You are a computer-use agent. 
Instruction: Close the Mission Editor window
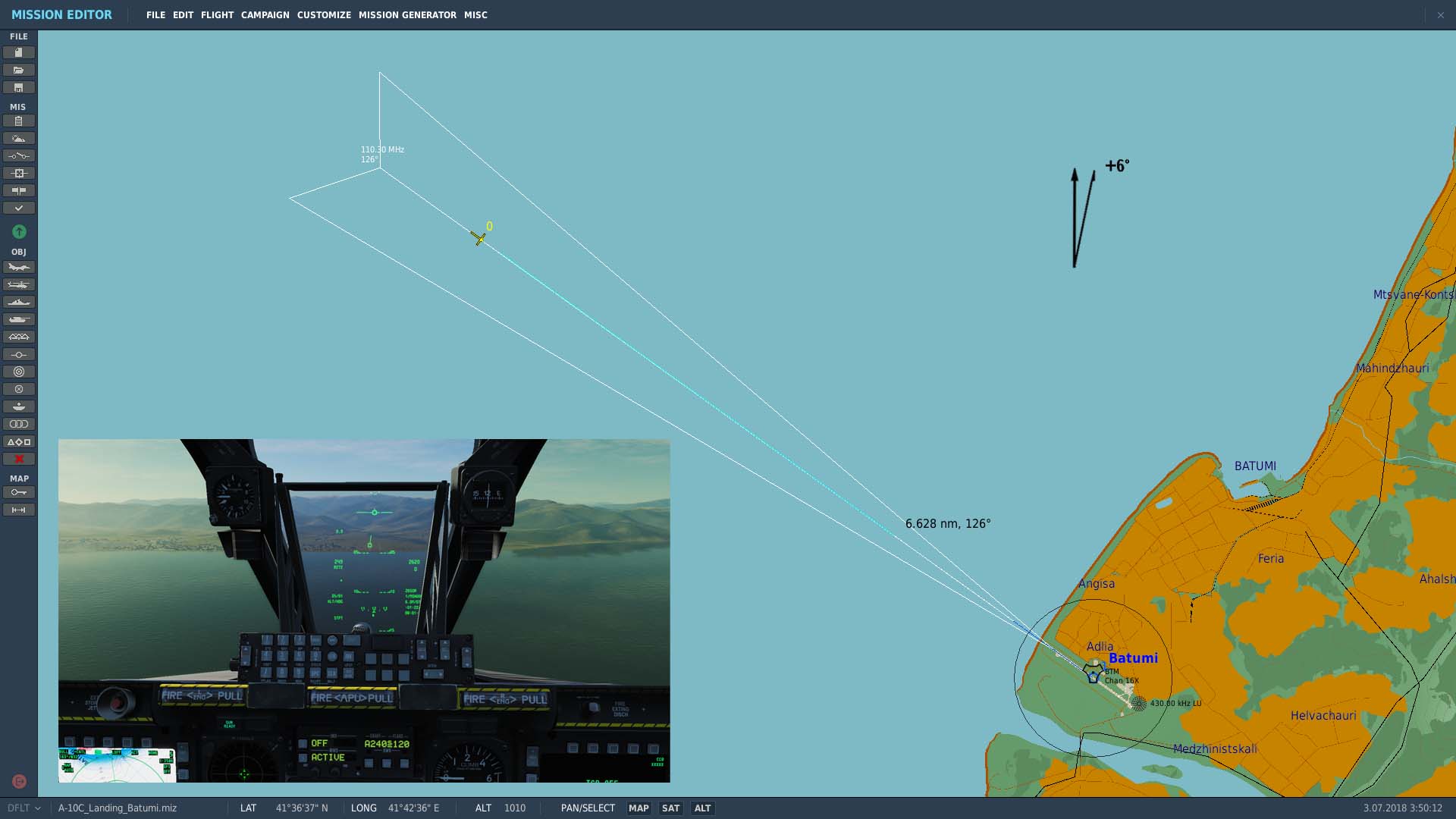[x=1440, y=15]
